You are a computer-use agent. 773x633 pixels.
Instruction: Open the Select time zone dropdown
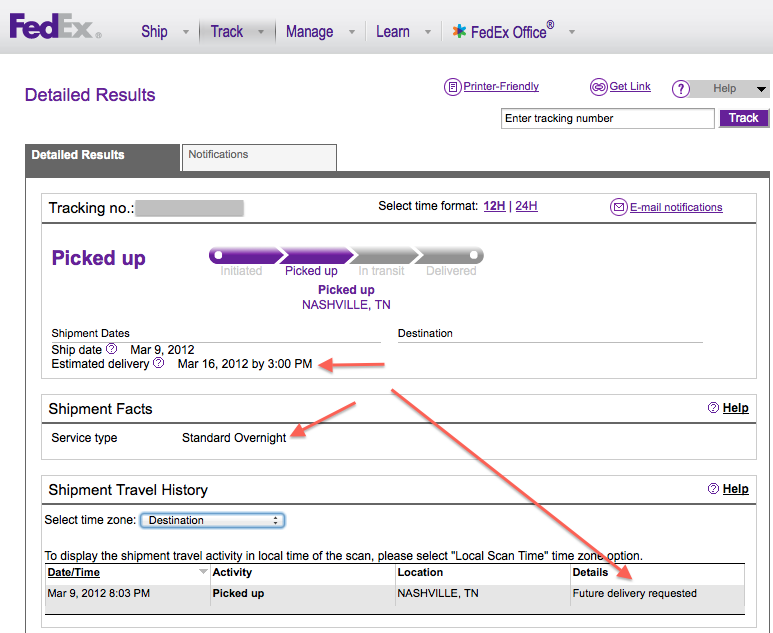[x=212, y=520]
